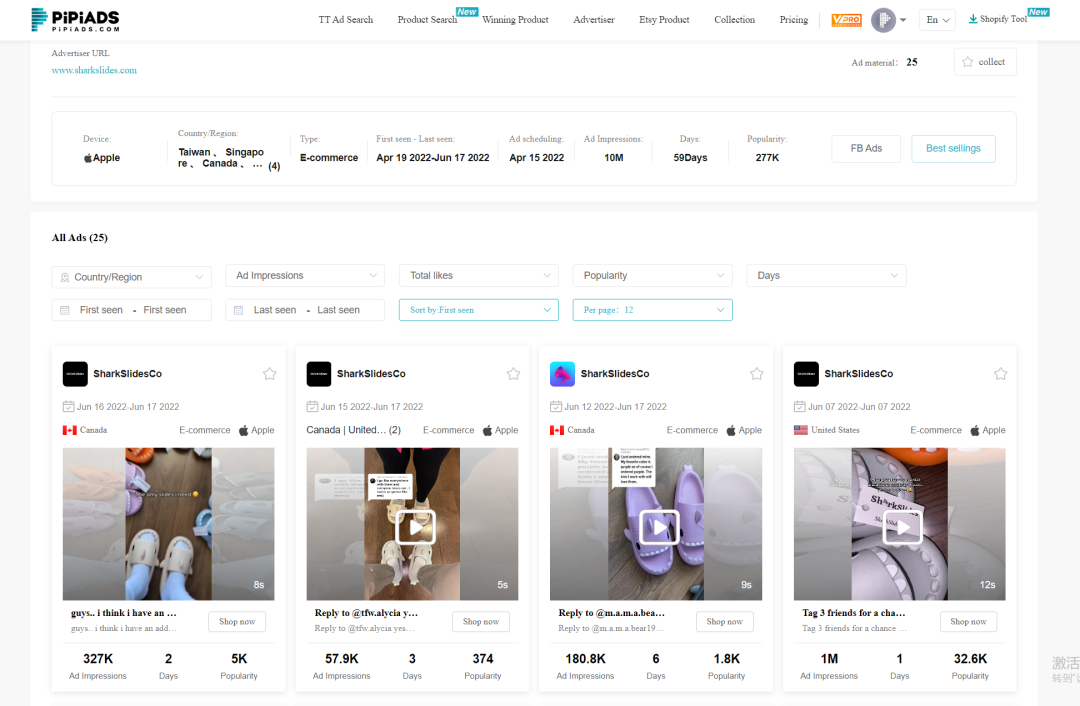Go to TT Ad Search
This screenshot has height=706, width=1080.
346,20
